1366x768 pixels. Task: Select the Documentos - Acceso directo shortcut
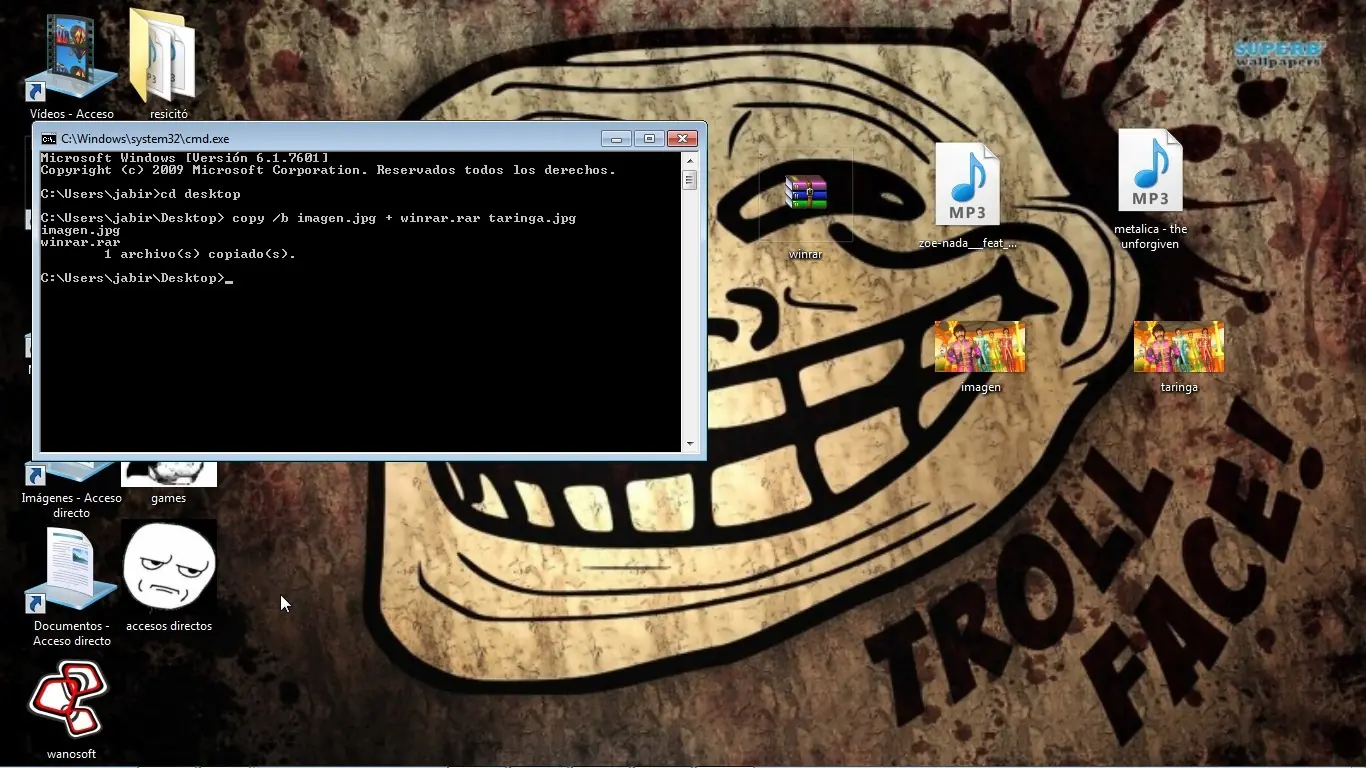pyautogui.click(x=71, y=570)
